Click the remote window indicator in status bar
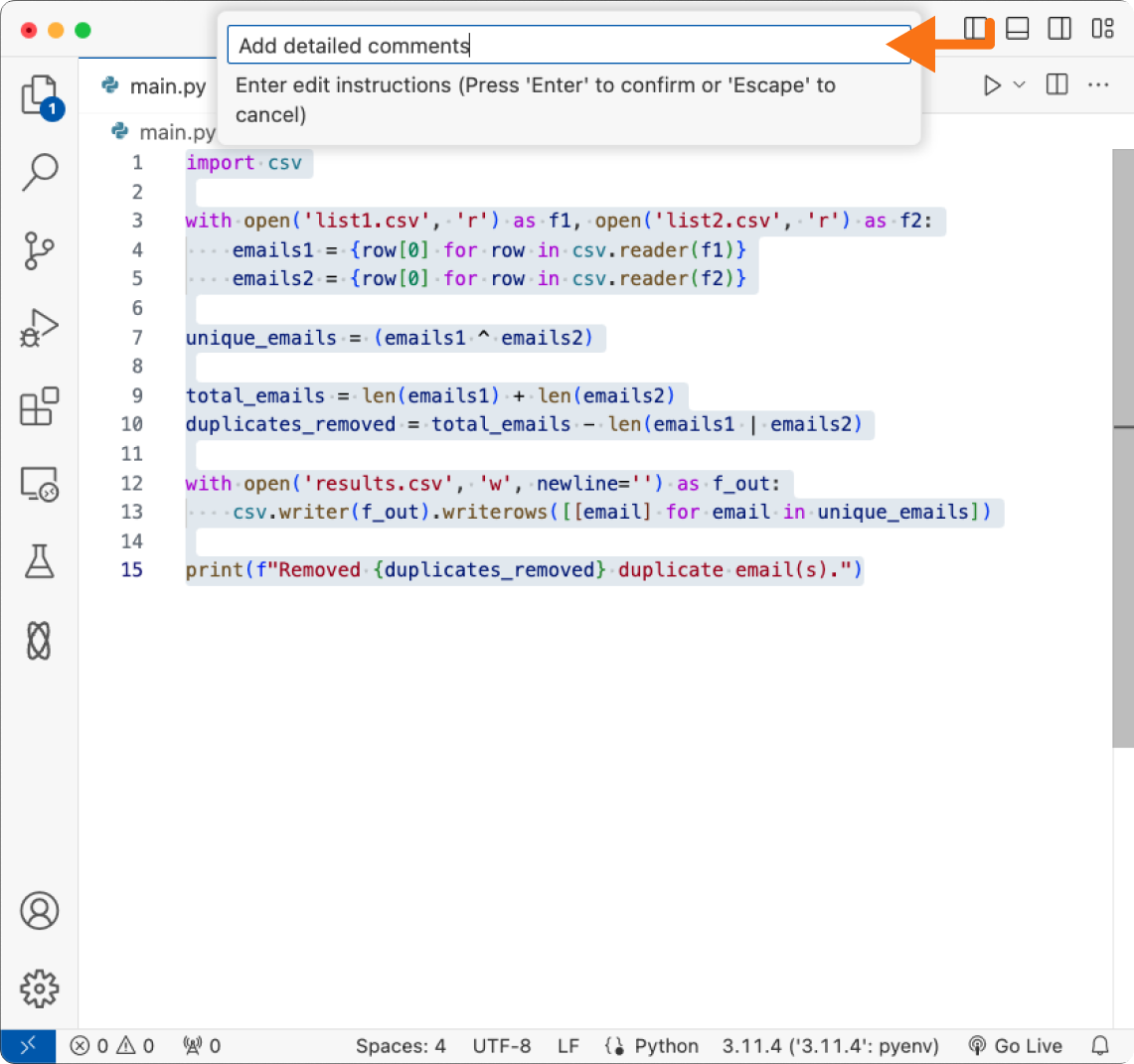The image size is (1134, 1064). pos(28,1045)
